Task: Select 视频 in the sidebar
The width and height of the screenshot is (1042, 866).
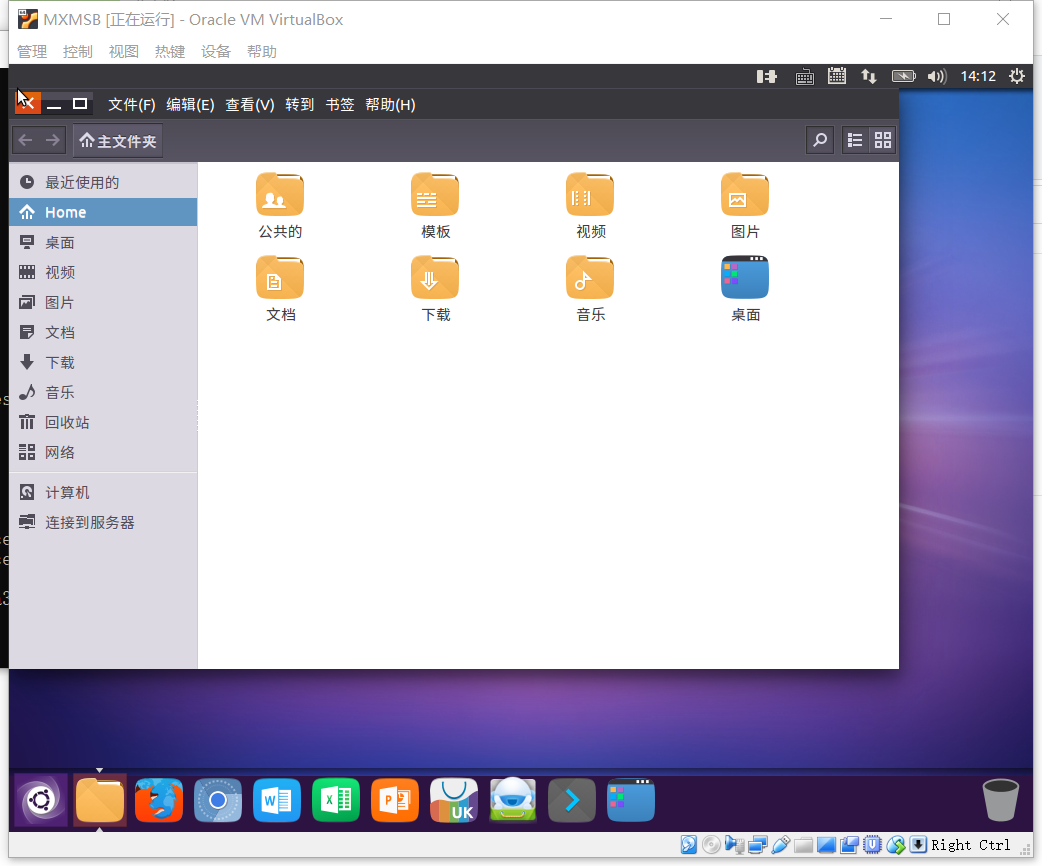Action: click(x=103, y=272)
